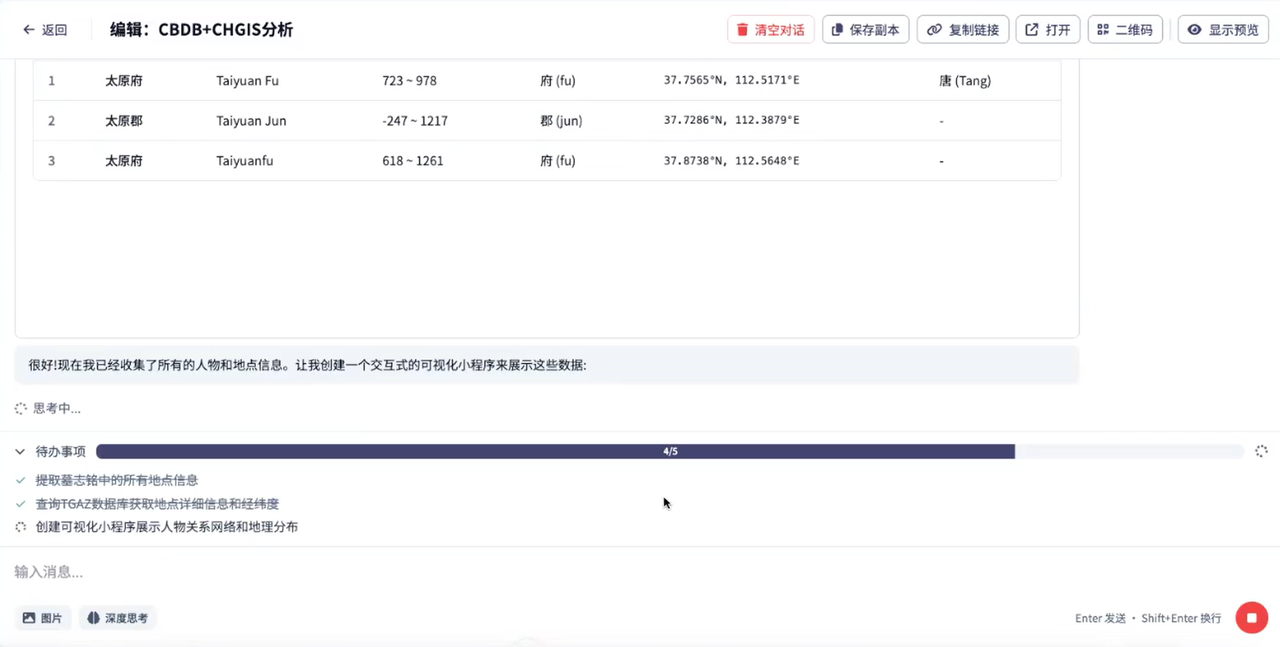This screenshot has width=1280, height=647.
Task: Click the image icon on the 图片 button
Action: click(28, 617)
